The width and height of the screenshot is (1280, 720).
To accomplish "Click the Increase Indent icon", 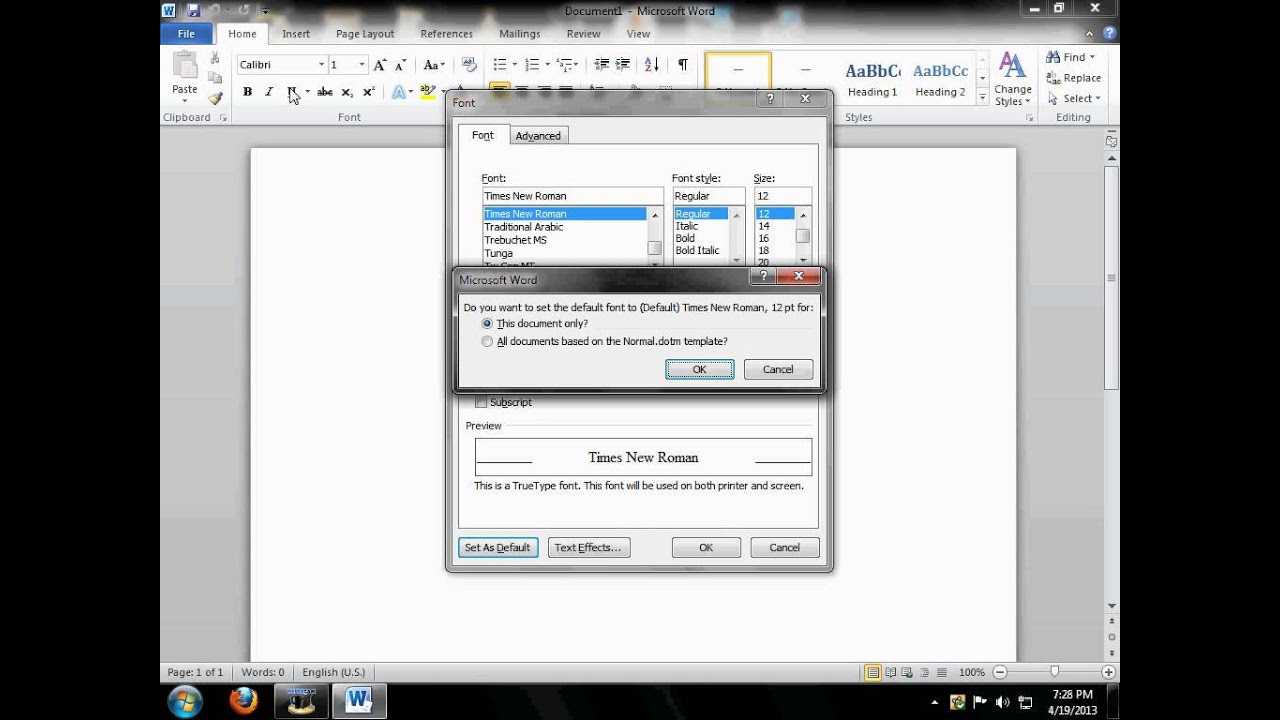I will point(624,64).
